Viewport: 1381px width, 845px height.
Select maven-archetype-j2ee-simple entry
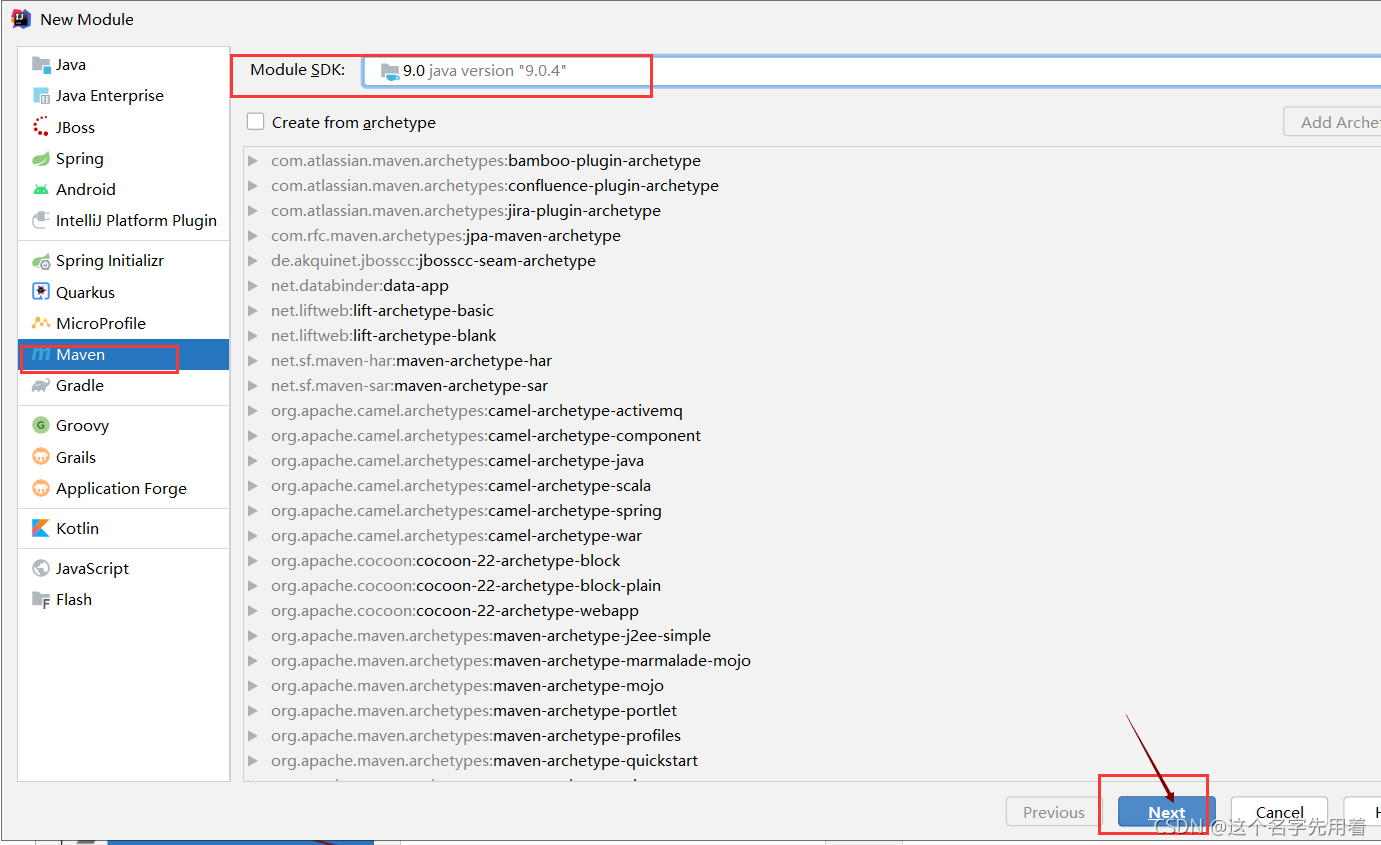[491, 635]
